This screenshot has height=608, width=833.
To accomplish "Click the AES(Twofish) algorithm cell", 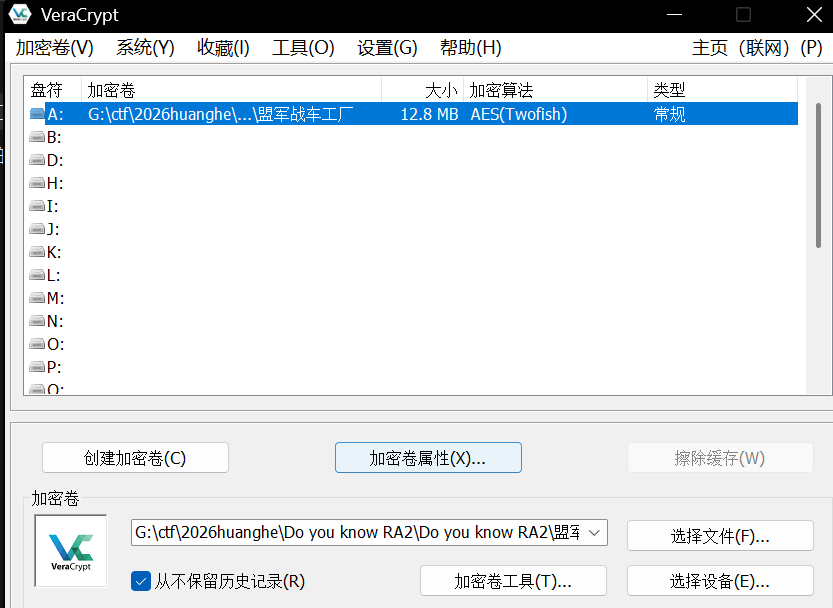I will point(518,114).
